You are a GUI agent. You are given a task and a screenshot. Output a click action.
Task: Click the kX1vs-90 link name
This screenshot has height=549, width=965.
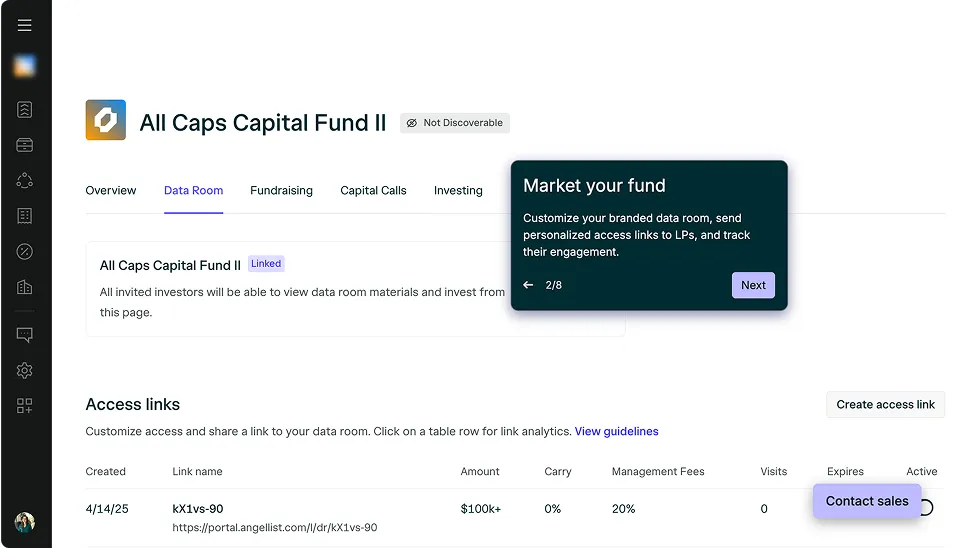pos(198,509)
